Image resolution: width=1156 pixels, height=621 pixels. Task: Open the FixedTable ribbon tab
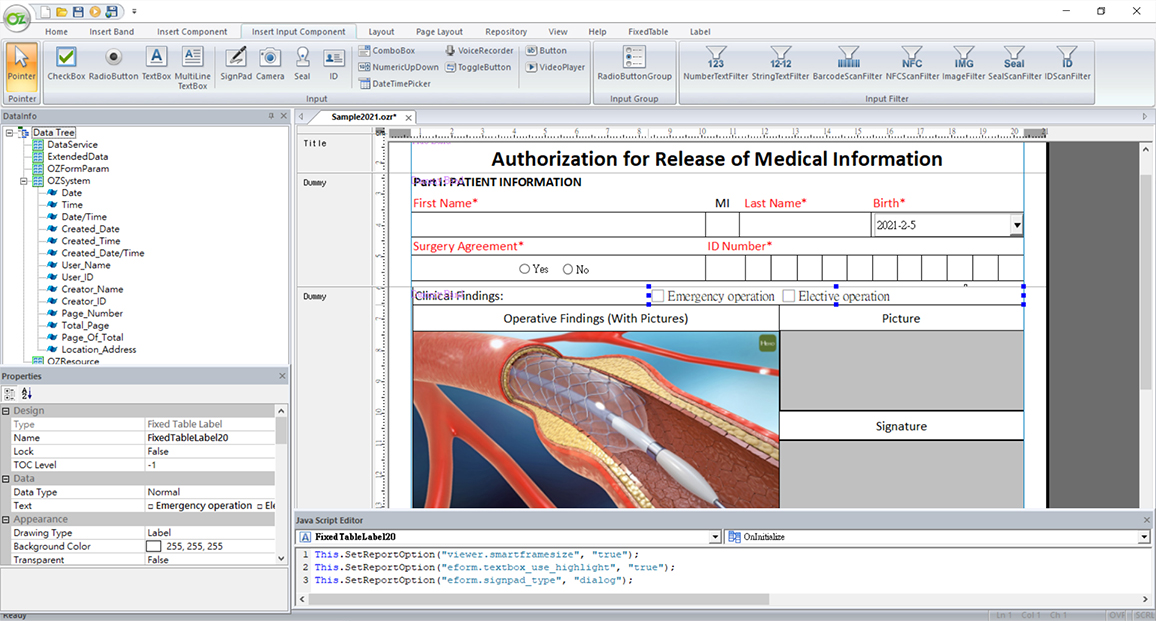pos(648,31)
